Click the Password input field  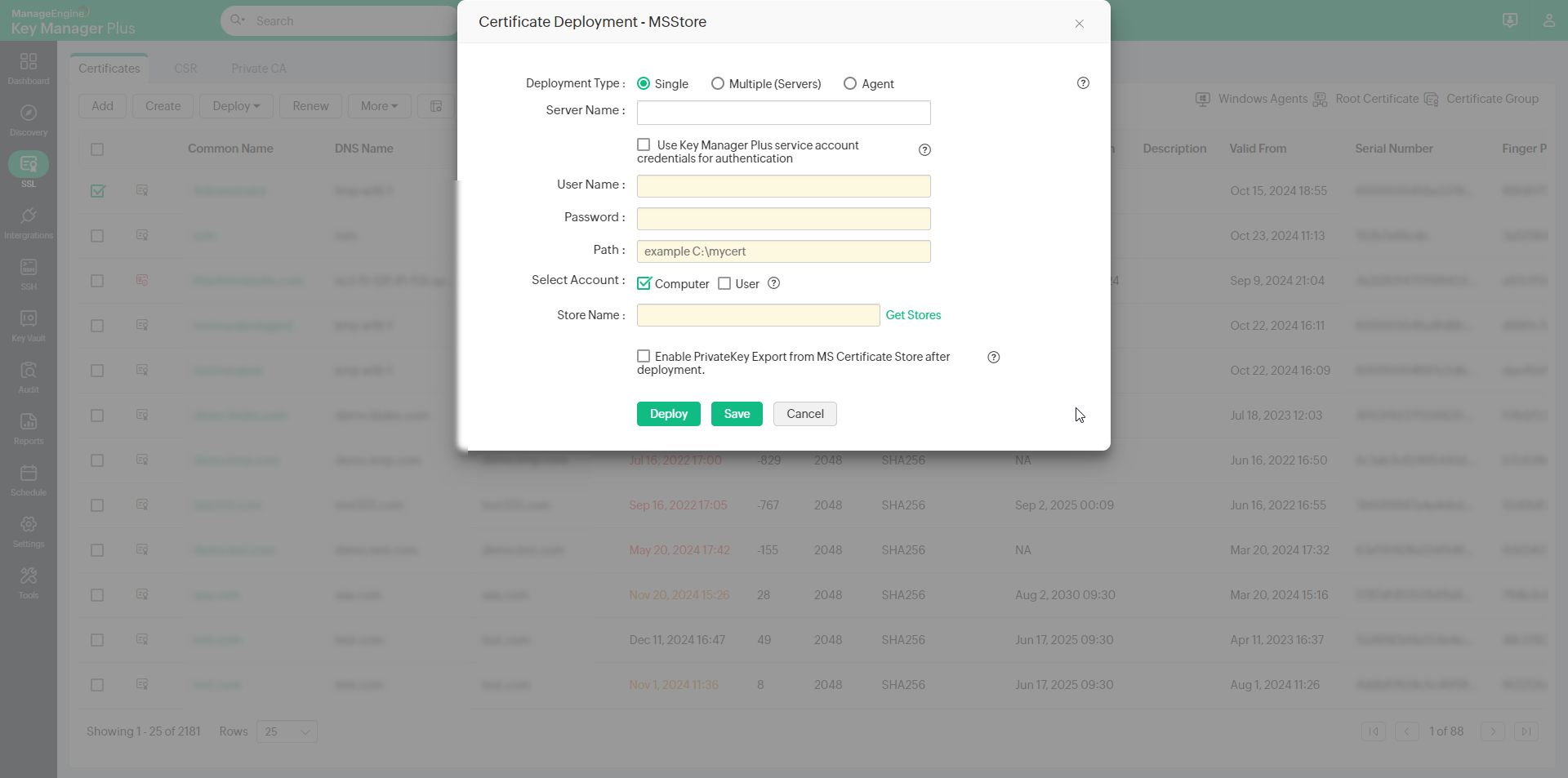784,219
